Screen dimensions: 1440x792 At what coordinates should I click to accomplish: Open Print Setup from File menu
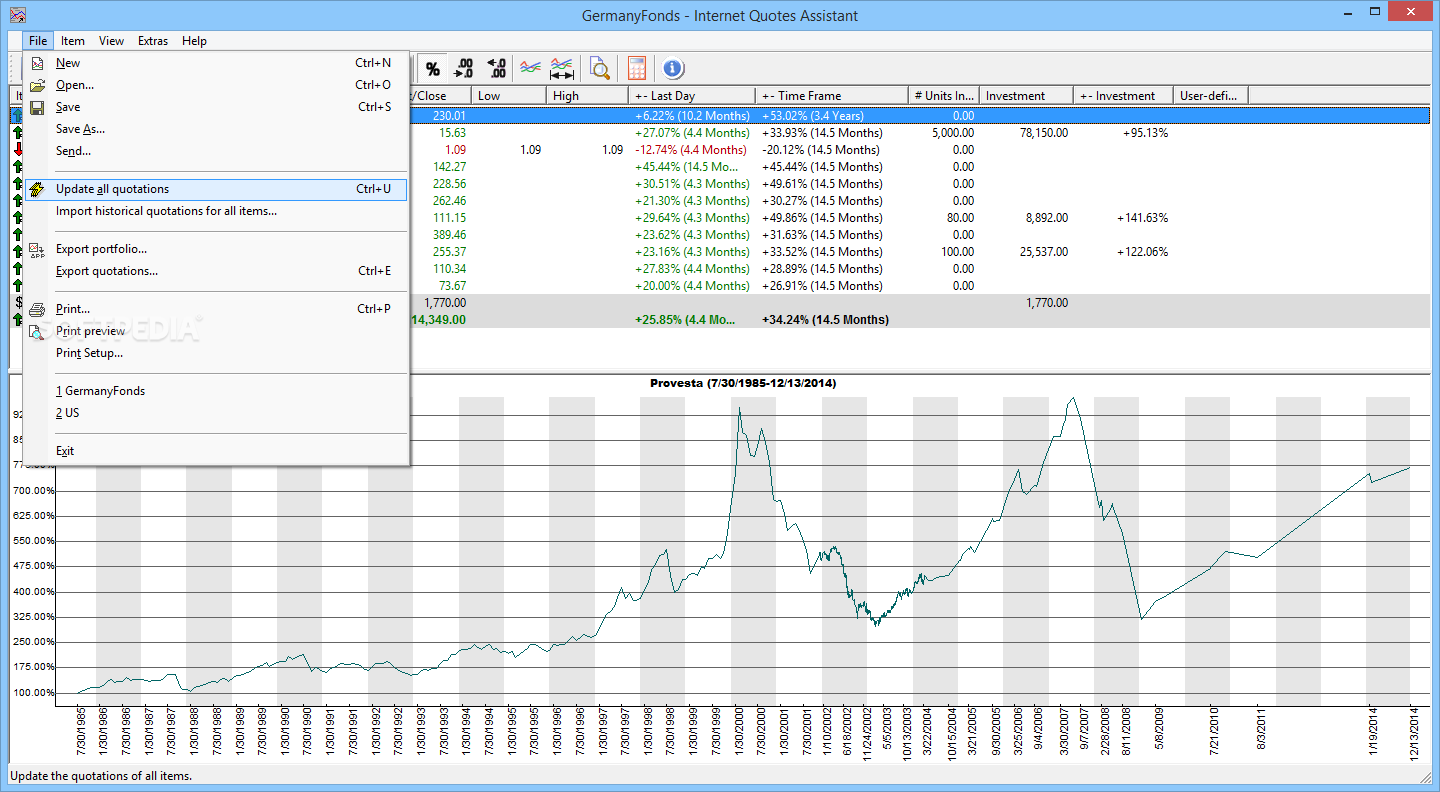pyautogui.click(x=217, y=353)
